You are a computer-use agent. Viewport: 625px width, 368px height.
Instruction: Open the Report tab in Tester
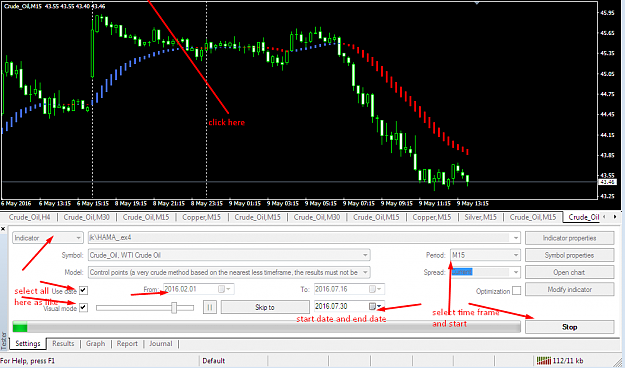(127, 343)
